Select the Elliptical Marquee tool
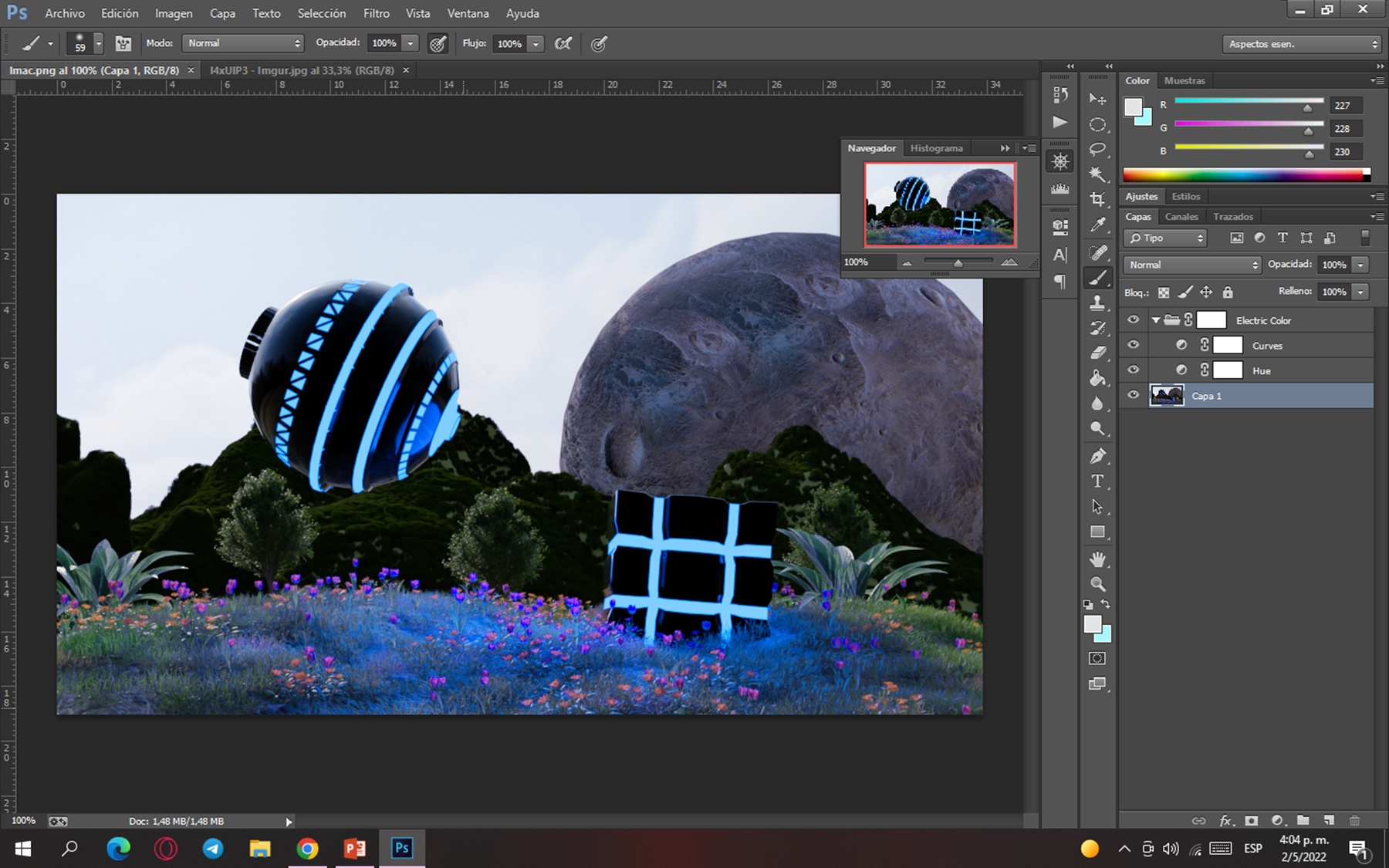Viewport: 1389px width, 868px height. coord(1097,124)
